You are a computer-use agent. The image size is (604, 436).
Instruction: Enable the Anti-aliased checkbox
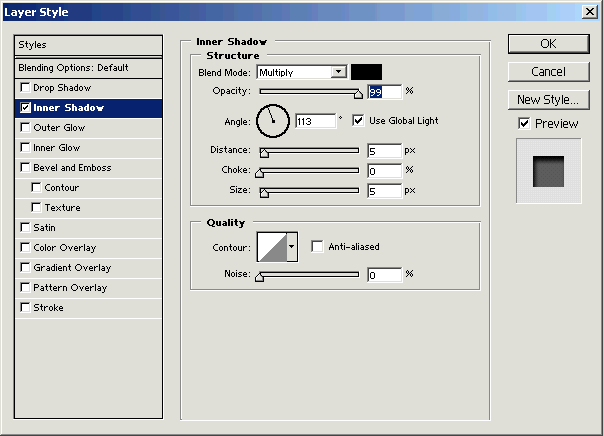317,247
